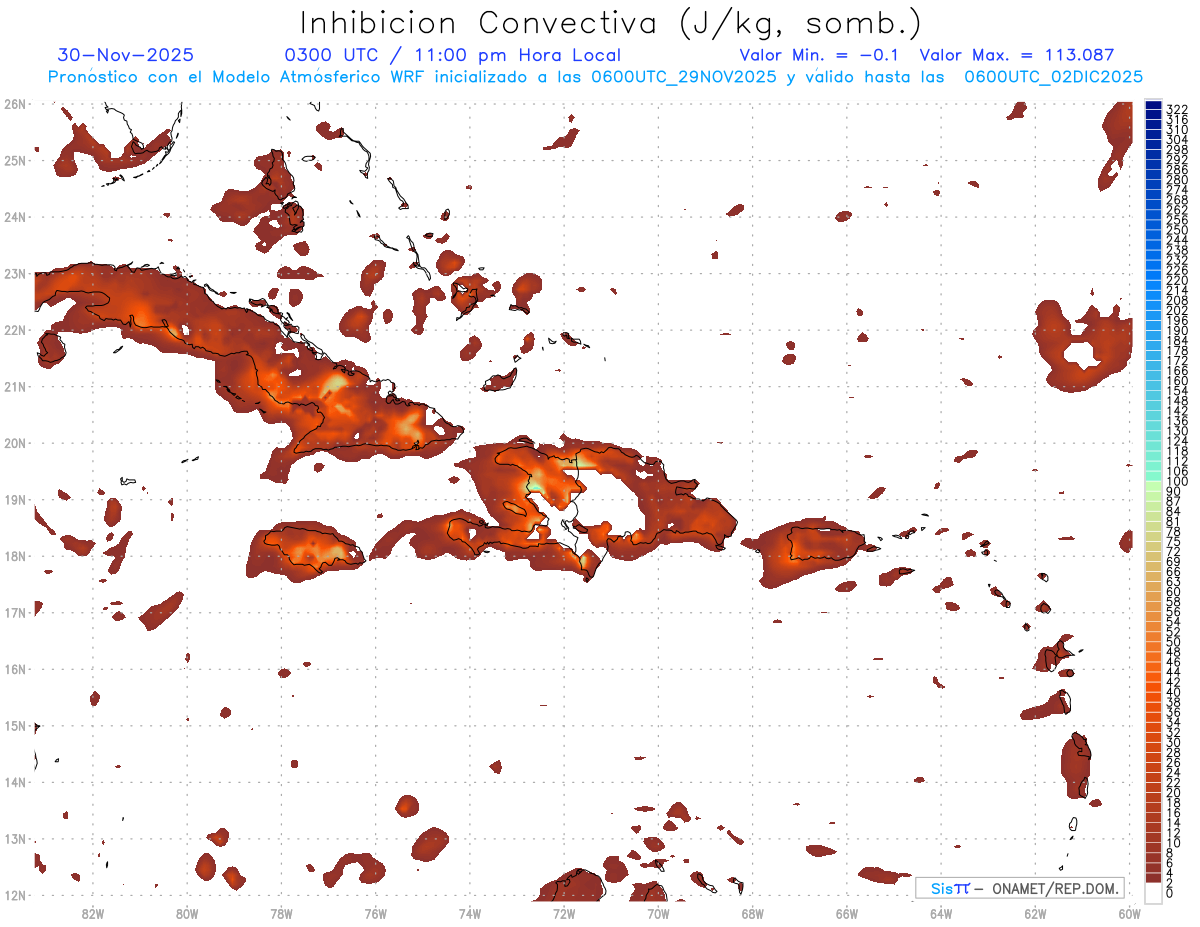Select the white swatch beside 0
Viewport: 1200px width, 927px height.
(1154, 891)
